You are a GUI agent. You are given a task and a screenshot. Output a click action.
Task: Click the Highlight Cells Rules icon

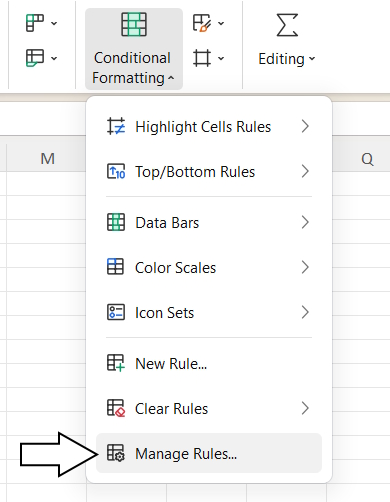coord(116,126)
